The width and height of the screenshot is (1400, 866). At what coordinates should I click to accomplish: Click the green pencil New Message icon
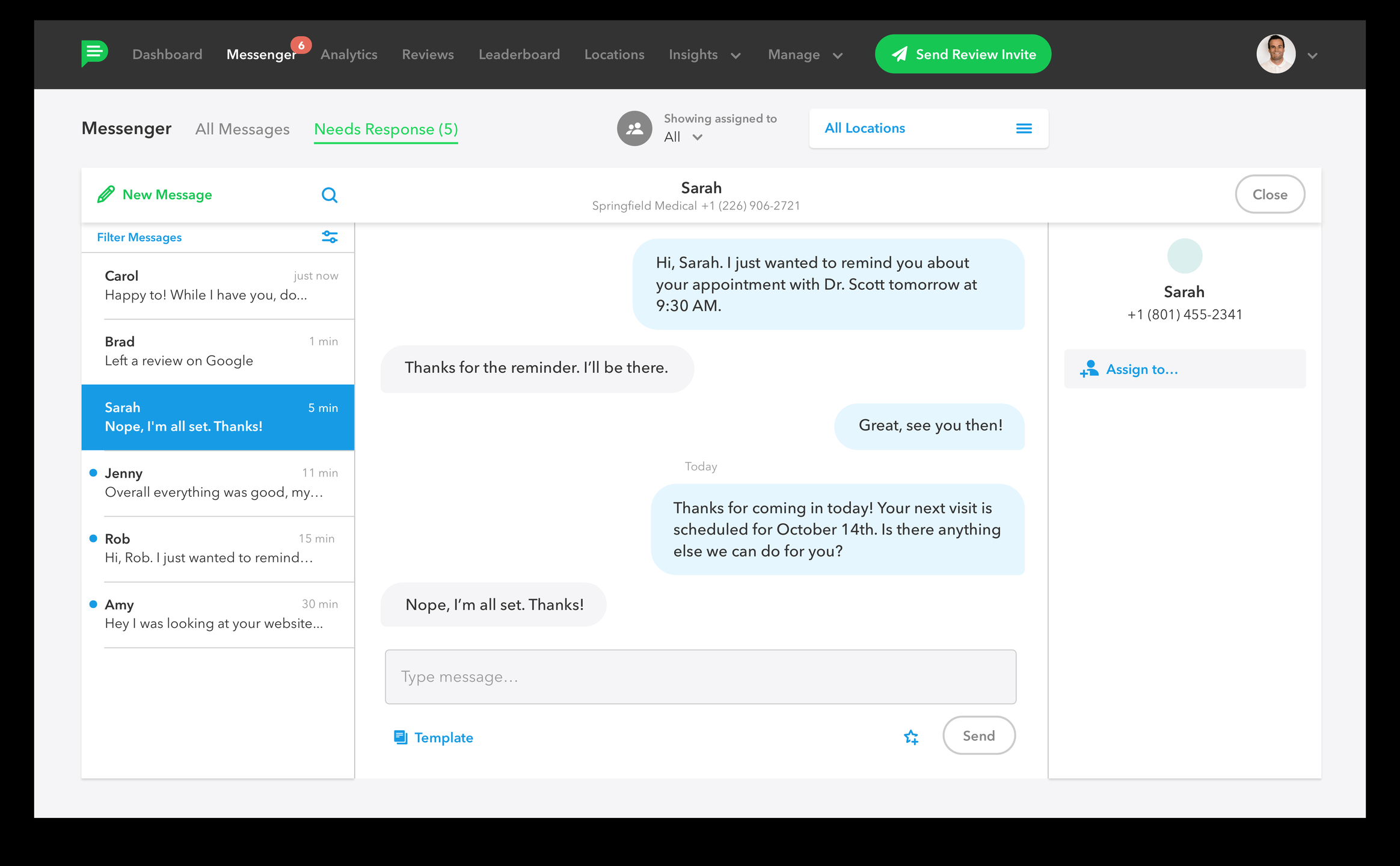point(106,195)
